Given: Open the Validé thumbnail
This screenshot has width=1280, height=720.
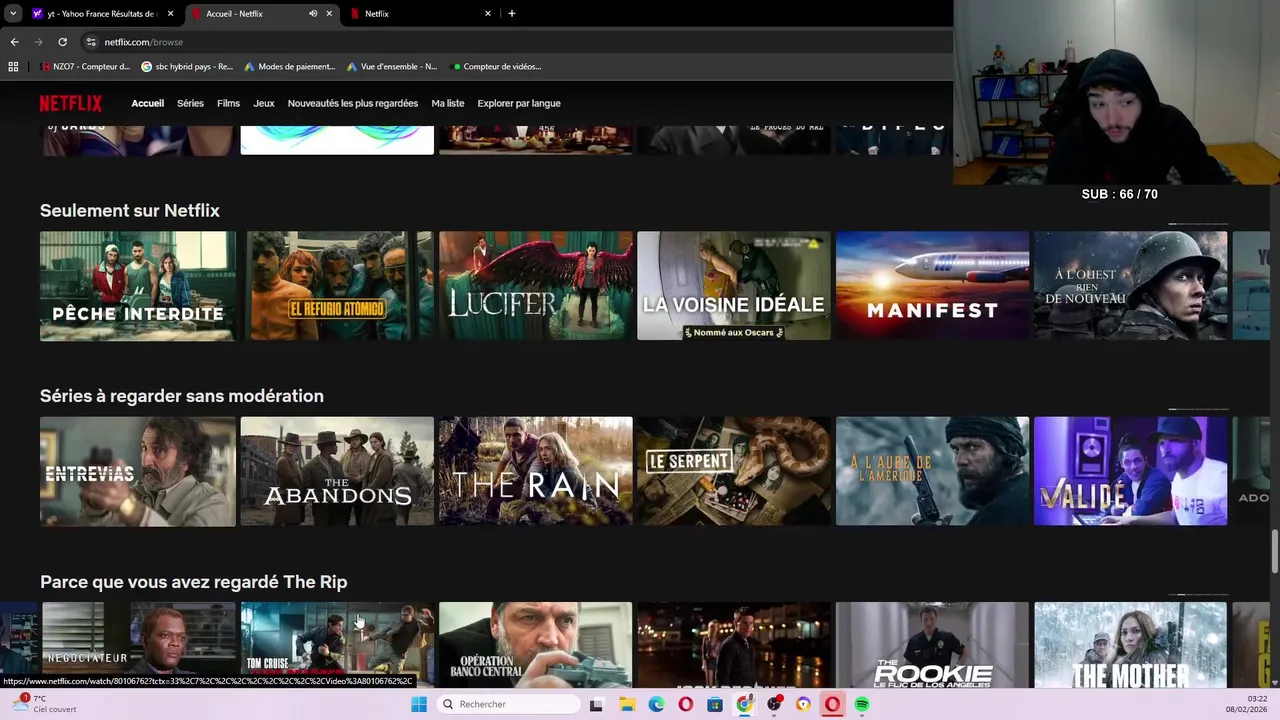Looking at the screenshot, I should pos(1131,471).
